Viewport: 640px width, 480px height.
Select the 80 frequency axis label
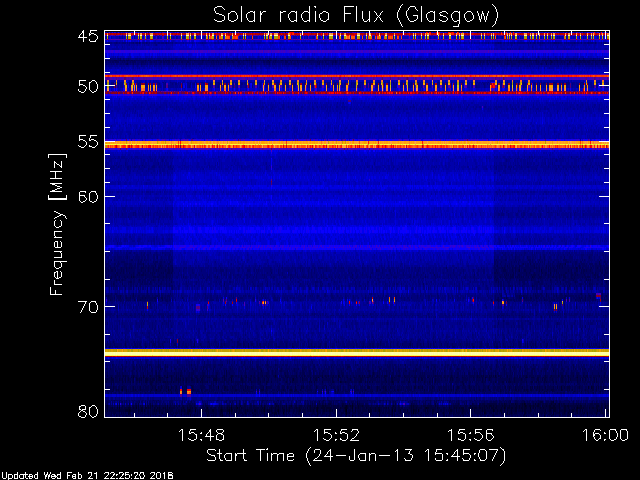pos(88,411)
